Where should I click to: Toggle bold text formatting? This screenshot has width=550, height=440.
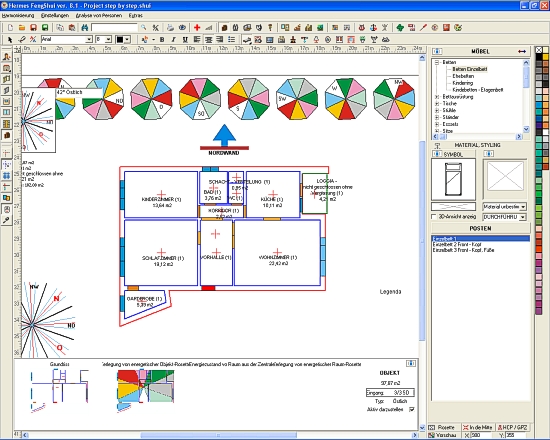coord(162,39)
